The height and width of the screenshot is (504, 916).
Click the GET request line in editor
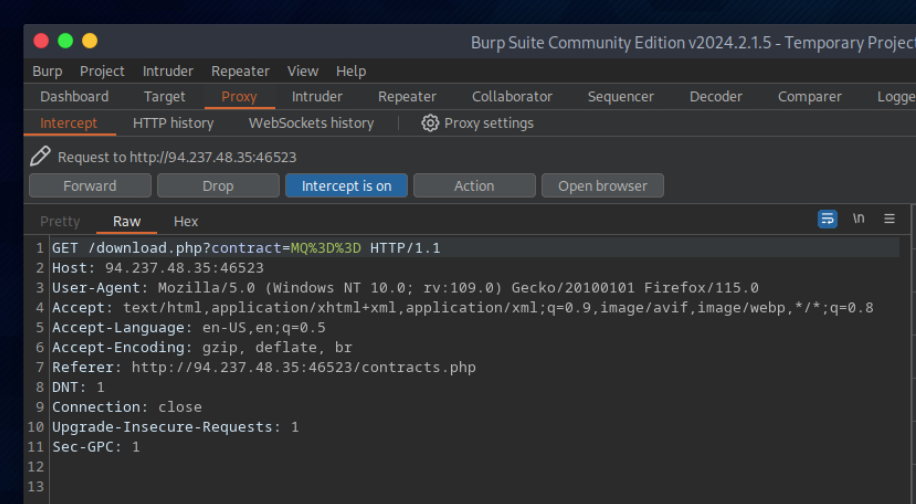[x=246, y=248]
